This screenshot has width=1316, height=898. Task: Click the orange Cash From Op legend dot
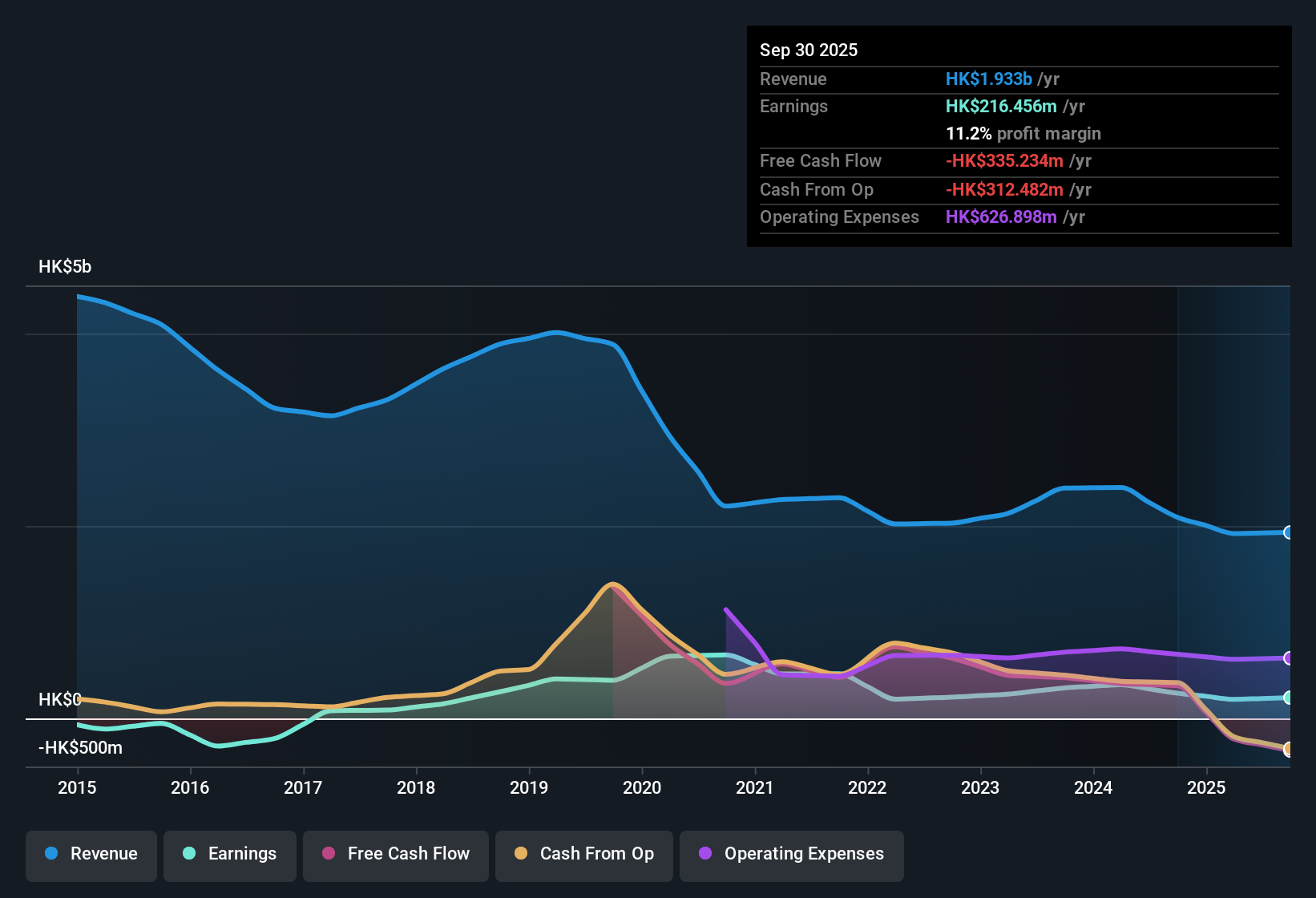click(520, 854)
